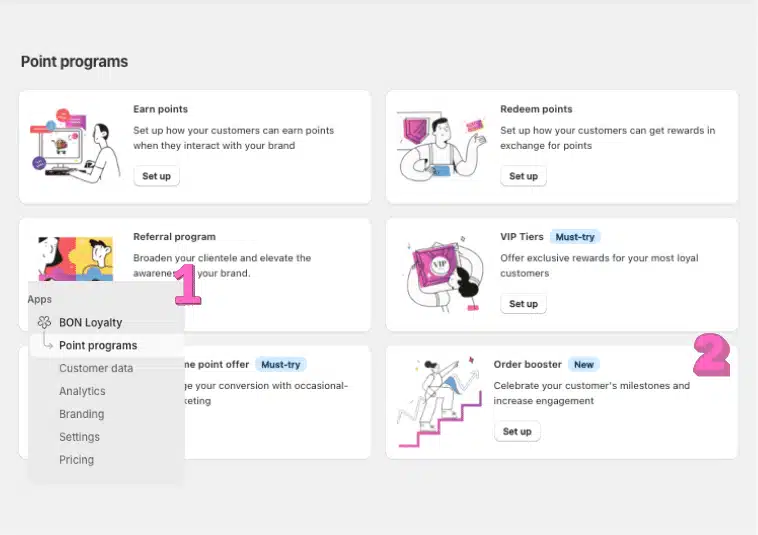Click the Redeem points illustration
This screenshot has height=535, width=758.
coord(442,146)
